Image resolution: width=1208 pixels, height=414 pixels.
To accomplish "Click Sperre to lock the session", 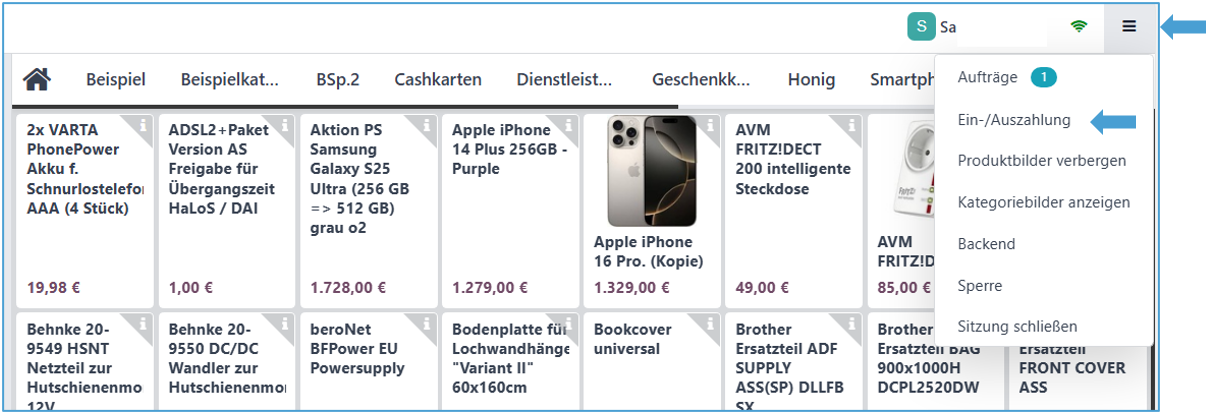I will [979, 285].
